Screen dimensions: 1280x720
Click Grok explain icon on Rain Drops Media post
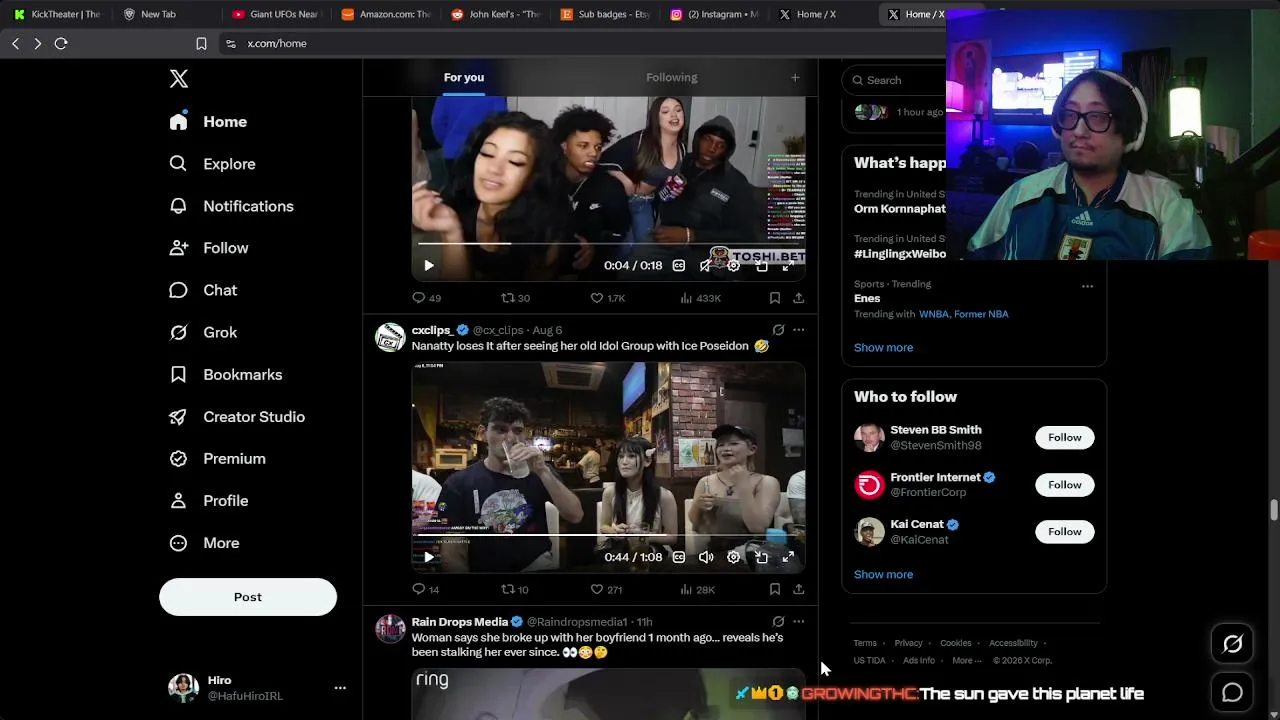pyautogui.click(x=778, y=621)
